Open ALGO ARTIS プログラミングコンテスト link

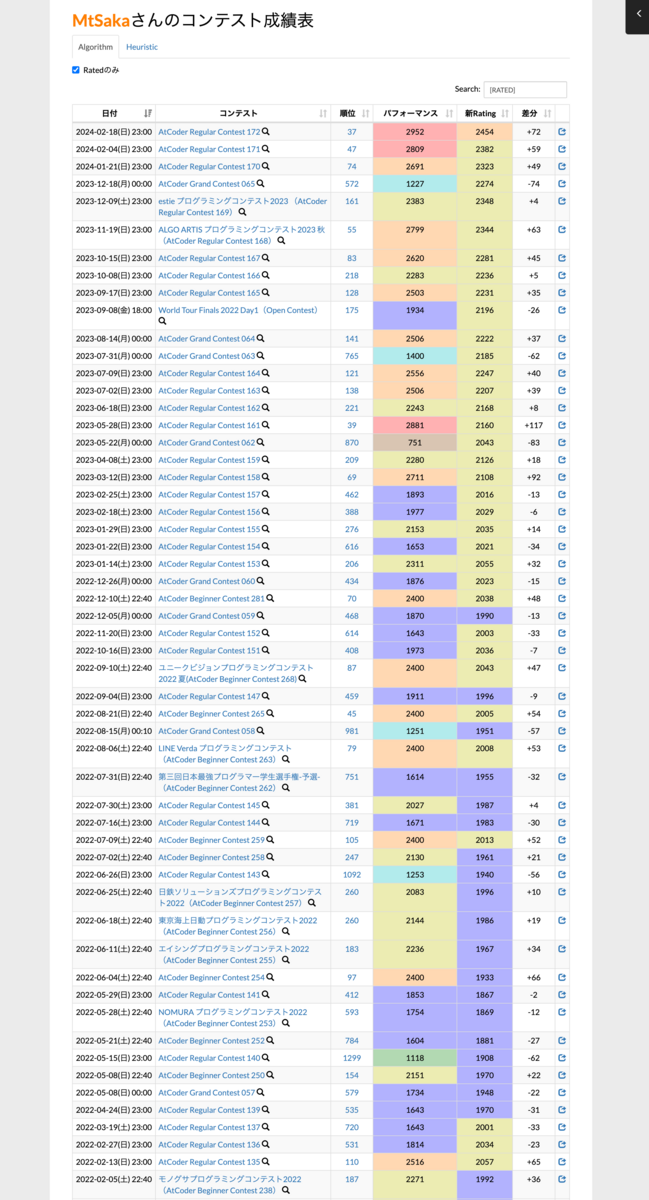tap(241, 235)
